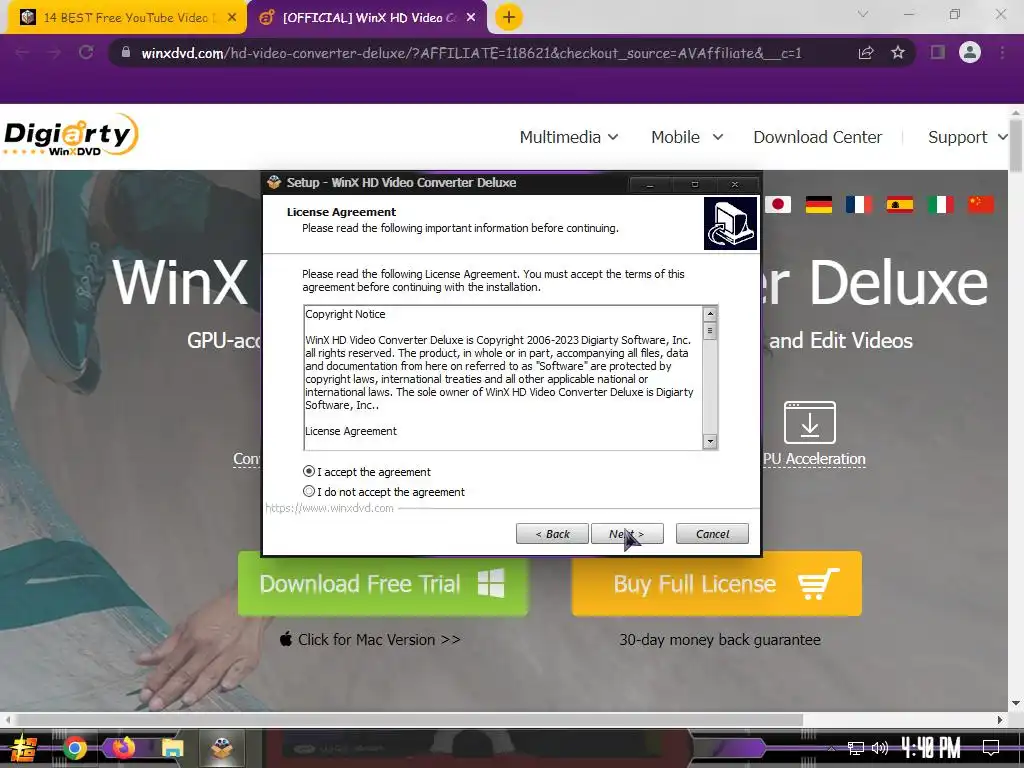Go Back in the setup wizard
The width and height of the screenshot is (1024, 768).
pyautogui.click(x=552, y=534)
